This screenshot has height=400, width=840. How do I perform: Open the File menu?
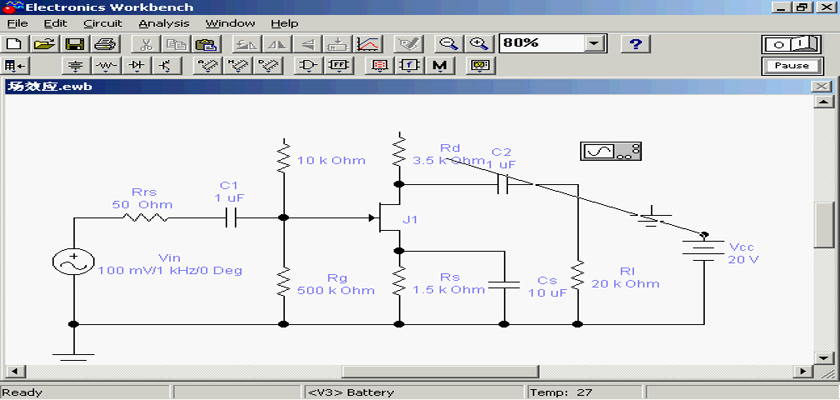pos(18,24)
